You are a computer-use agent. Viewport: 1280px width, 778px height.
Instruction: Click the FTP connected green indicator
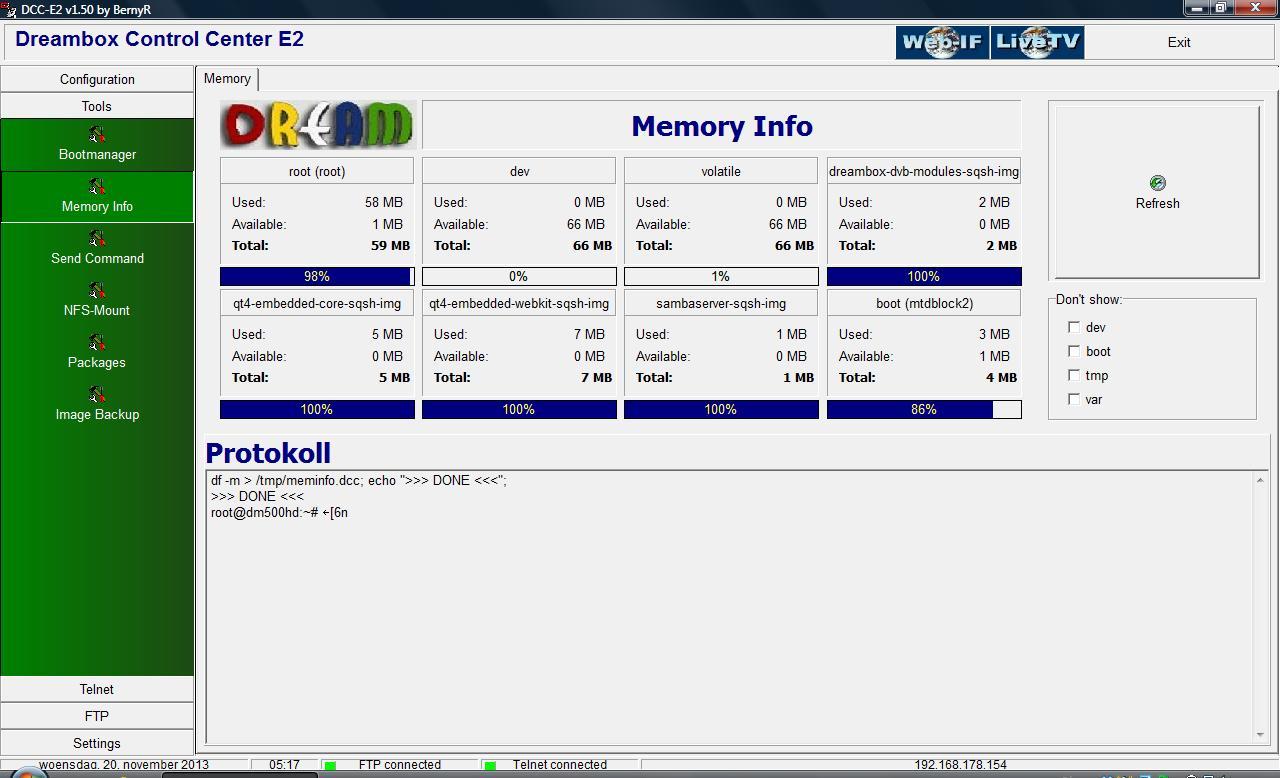pyautogui.click(x=330, y=766)
